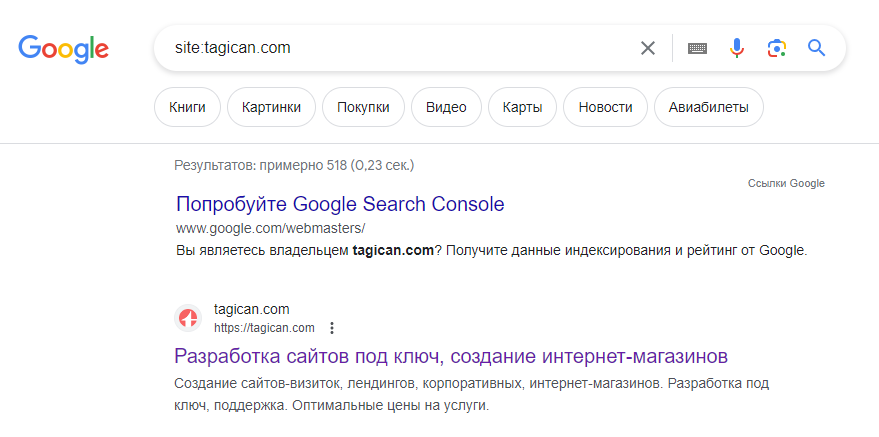Switch to the Покупки filter

[x=363, y=107]
